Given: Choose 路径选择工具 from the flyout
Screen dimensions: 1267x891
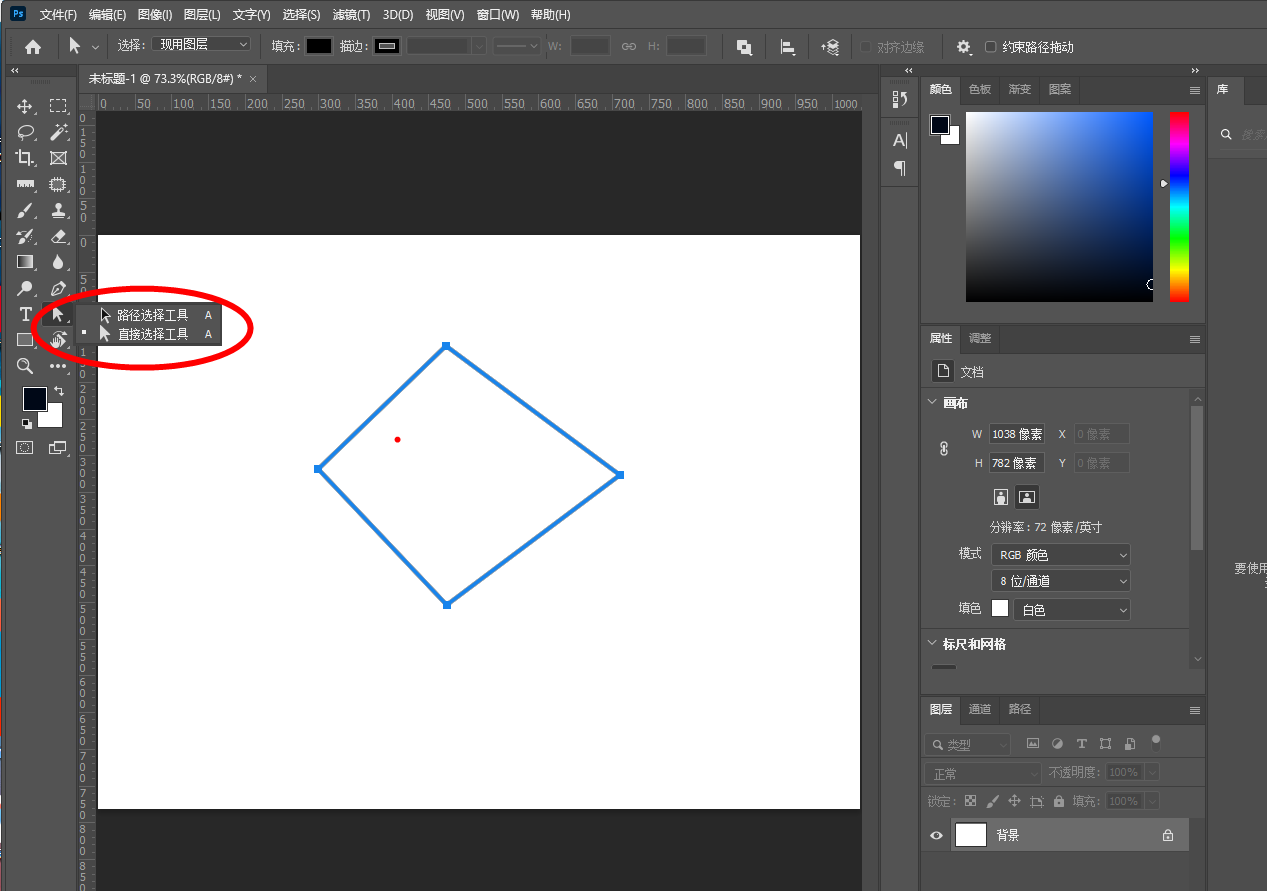Looking at the screenshot, I should click(152, 315).
